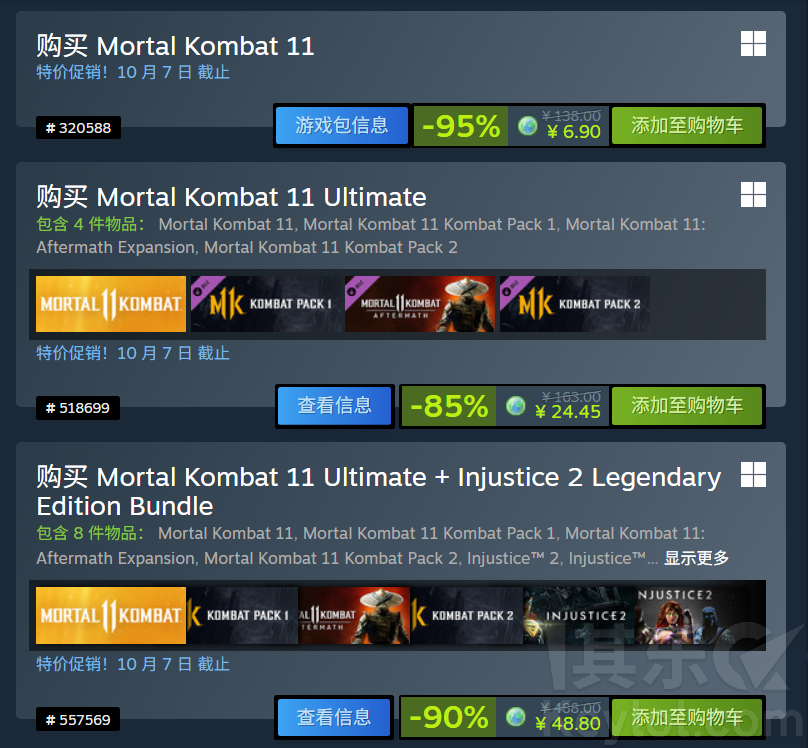Open the Kombat Pack 2 DLC thumbnail in Ultimate

575,304
